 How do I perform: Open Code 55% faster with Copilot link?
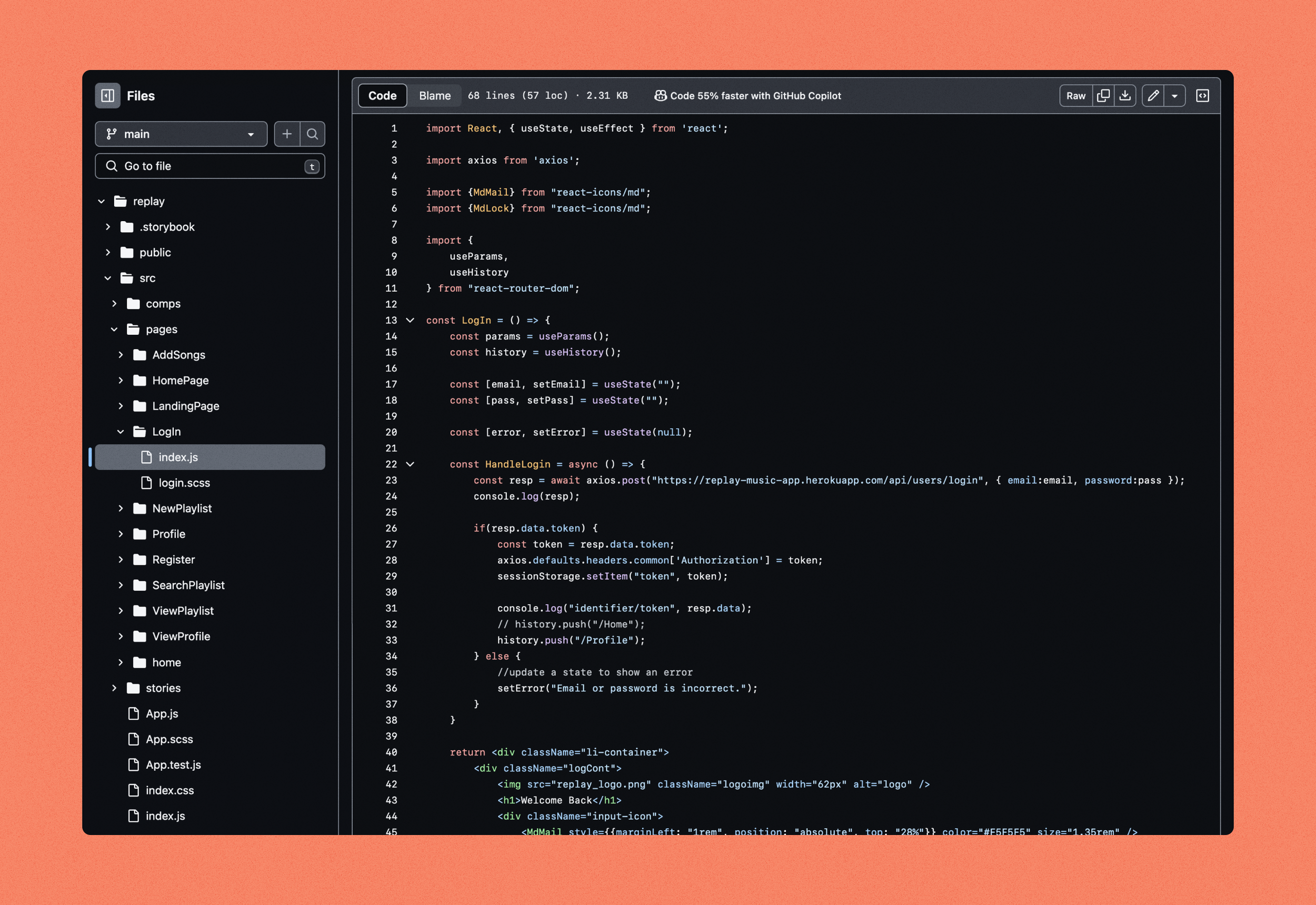tap(755, 96)
